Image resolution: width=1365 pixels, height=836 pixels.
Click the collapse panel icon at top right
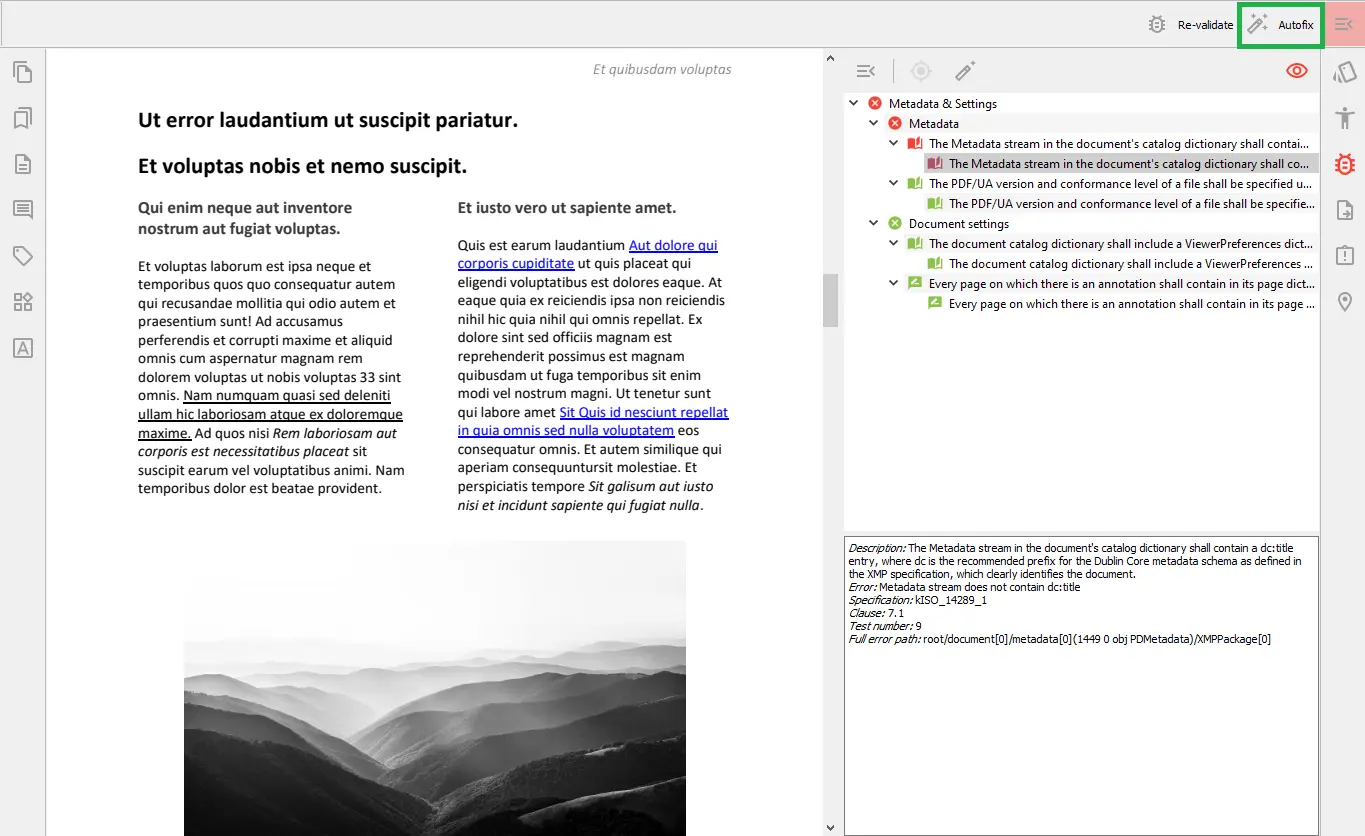pos(1344,24)
